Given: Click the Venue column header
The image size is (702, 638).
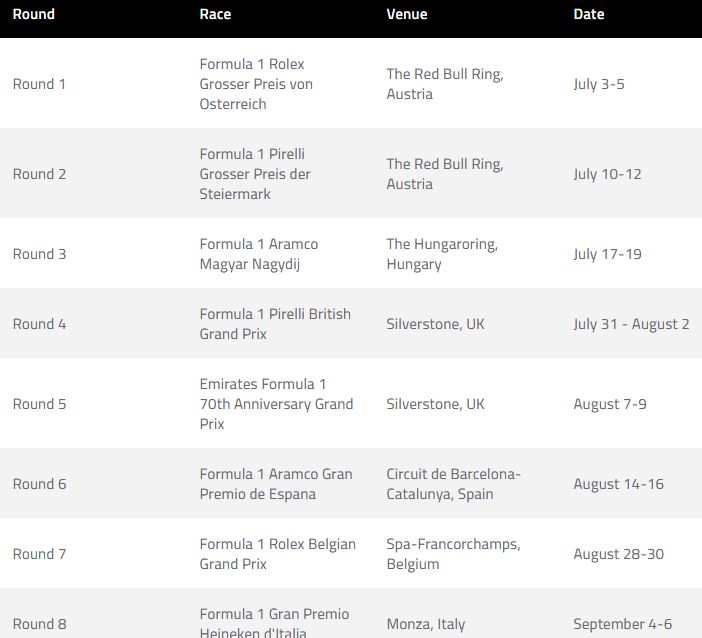Looking at the screenshot, I should (407, 14).
